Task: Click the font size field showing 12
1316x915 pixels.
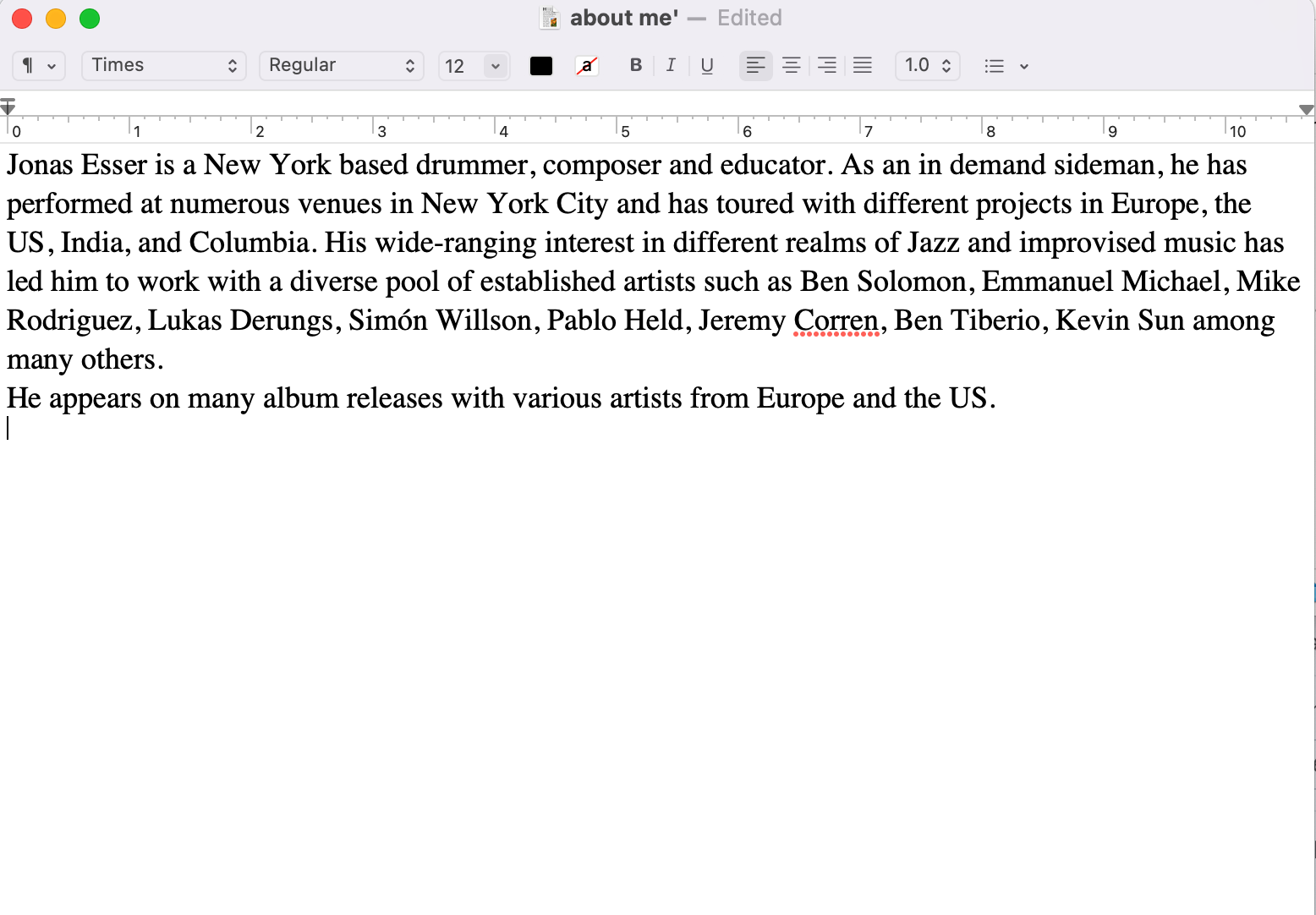Action: pyautogui.click(x=461, y=66)
